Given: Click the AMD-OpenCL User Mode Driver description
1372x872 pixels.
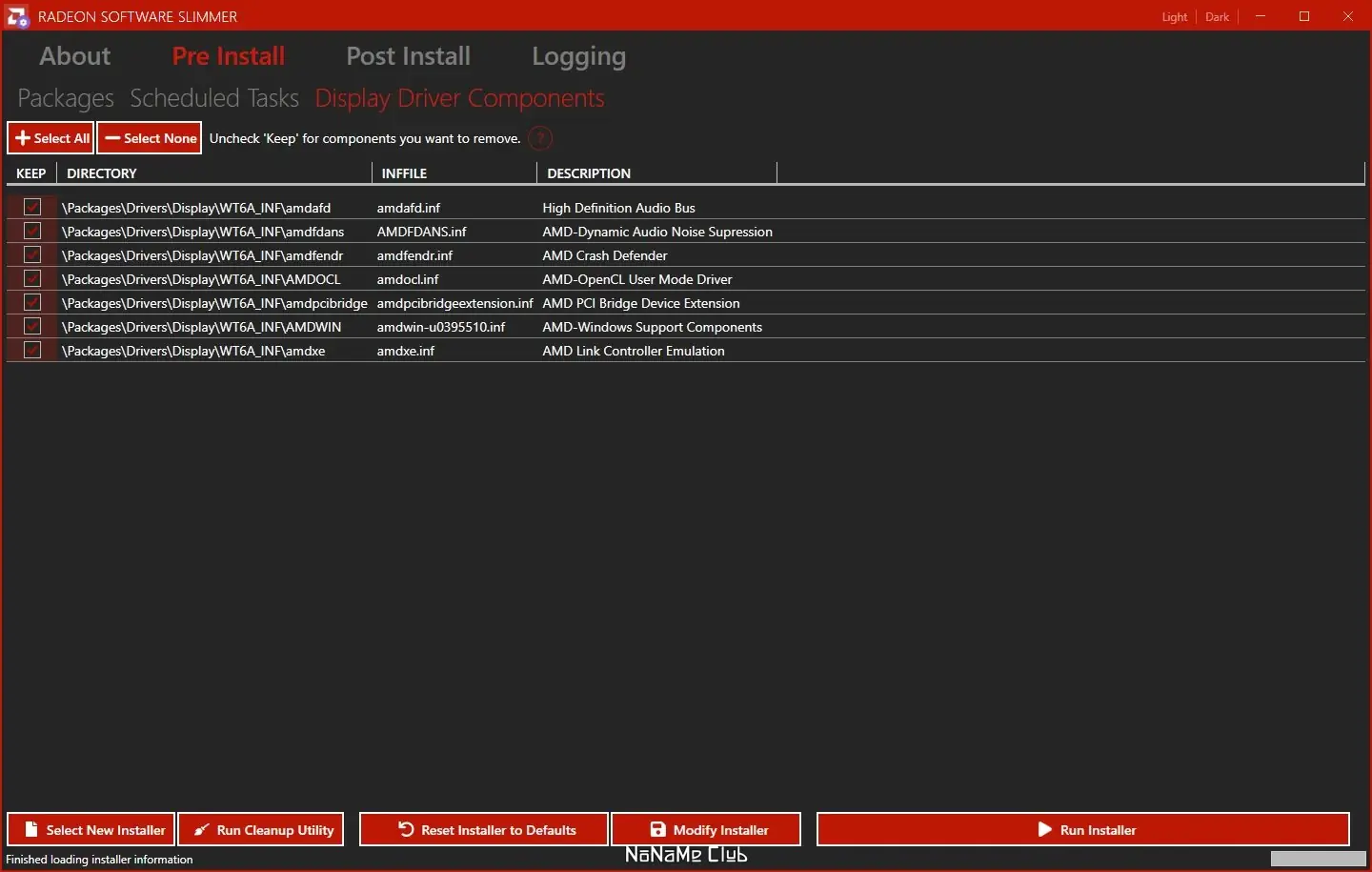Looking at the screenshot, I should click(637, 279).
